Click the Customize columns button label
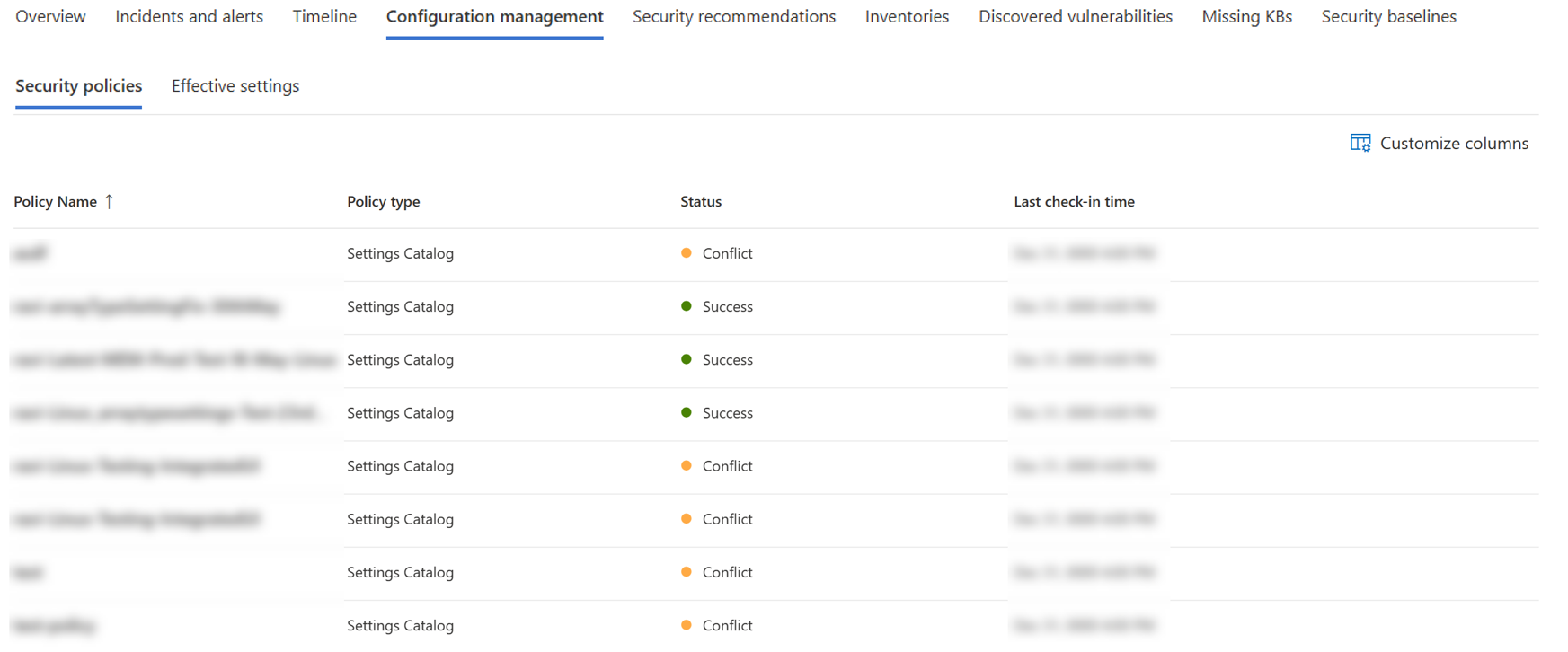The width and height of the screenshot is (1568, 652). [x=1453, y=144]
